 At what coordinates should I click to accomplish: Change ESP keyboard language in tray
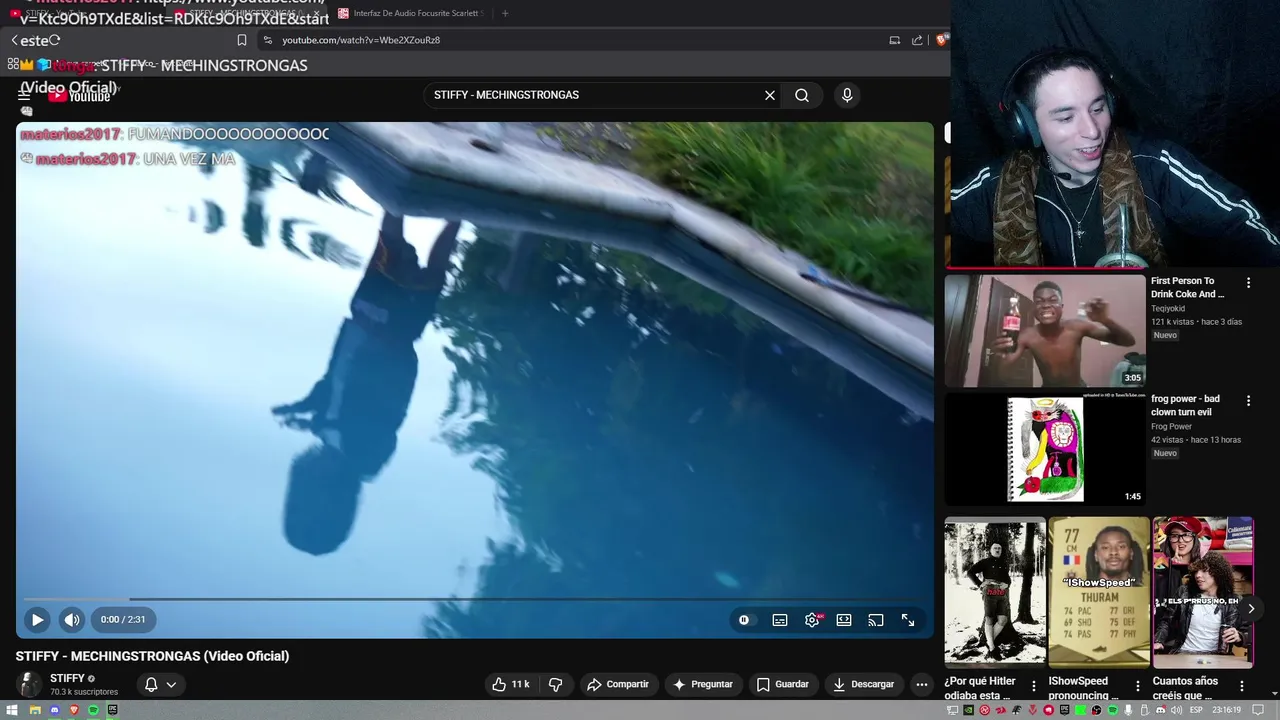(x=1196, y=710)
